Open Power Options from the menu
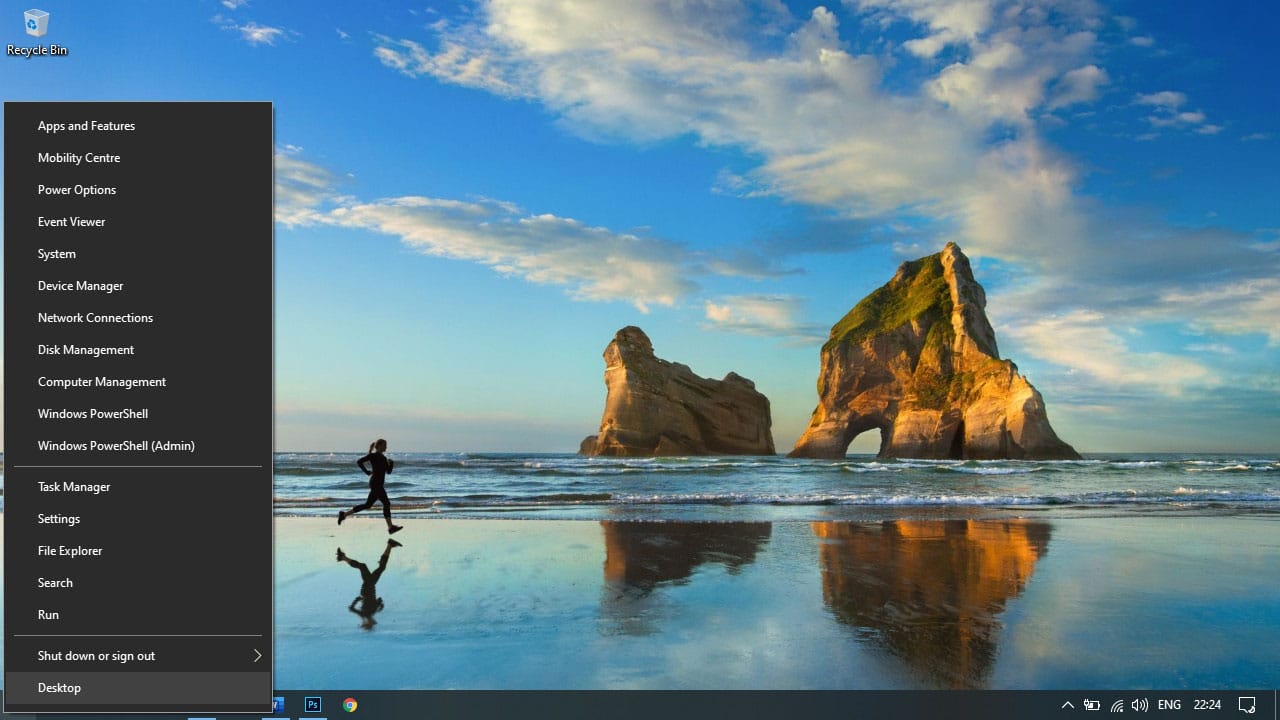1280x720 pixels. pyautogui.click(x=77, y=190)
